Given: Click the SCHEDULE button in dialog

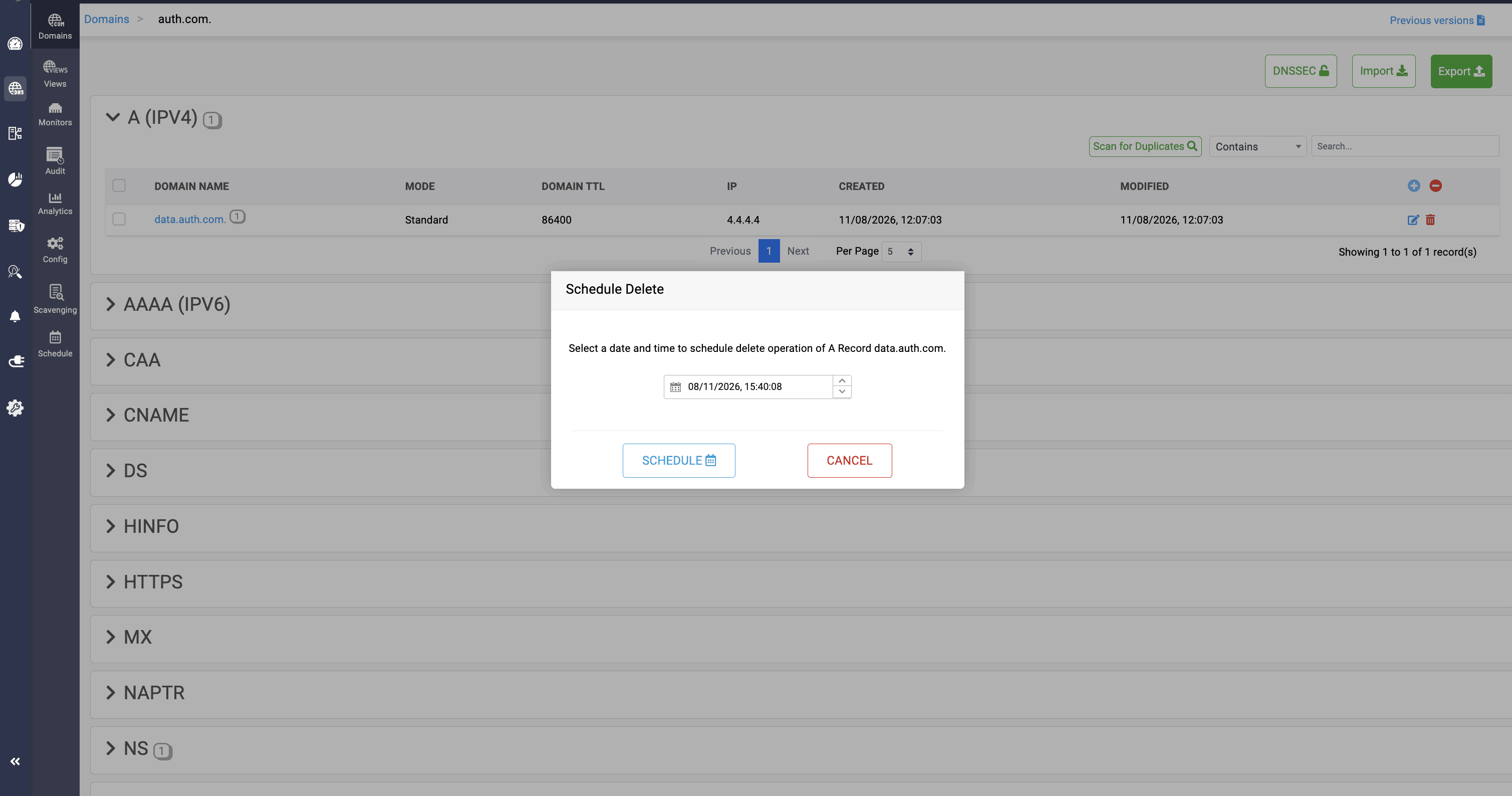Looking at the screenshot, I should click(x=679, y=461).
